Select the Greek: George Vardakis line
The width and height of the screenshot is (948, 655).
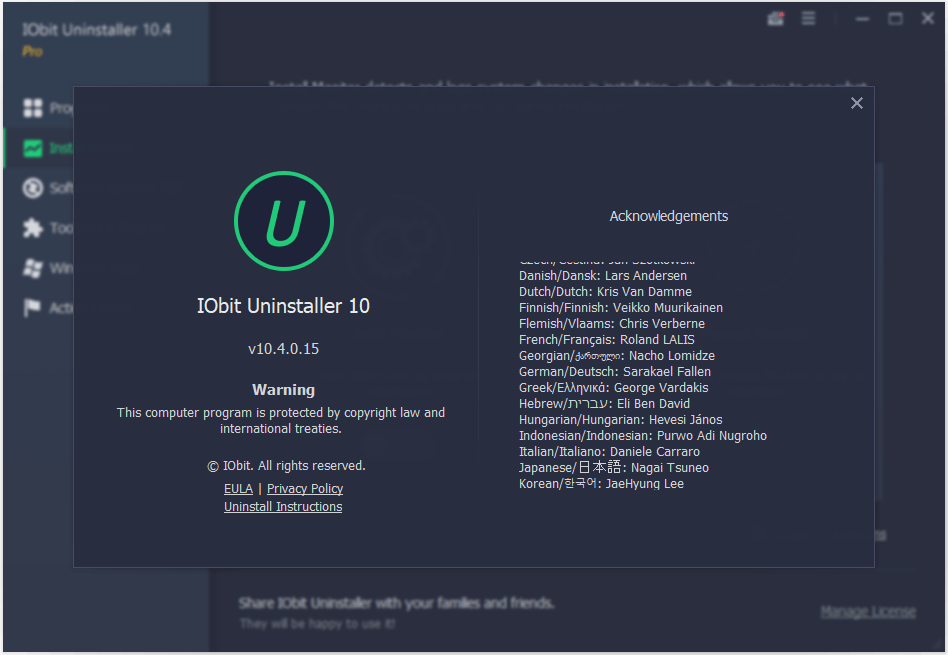(614, 388)
